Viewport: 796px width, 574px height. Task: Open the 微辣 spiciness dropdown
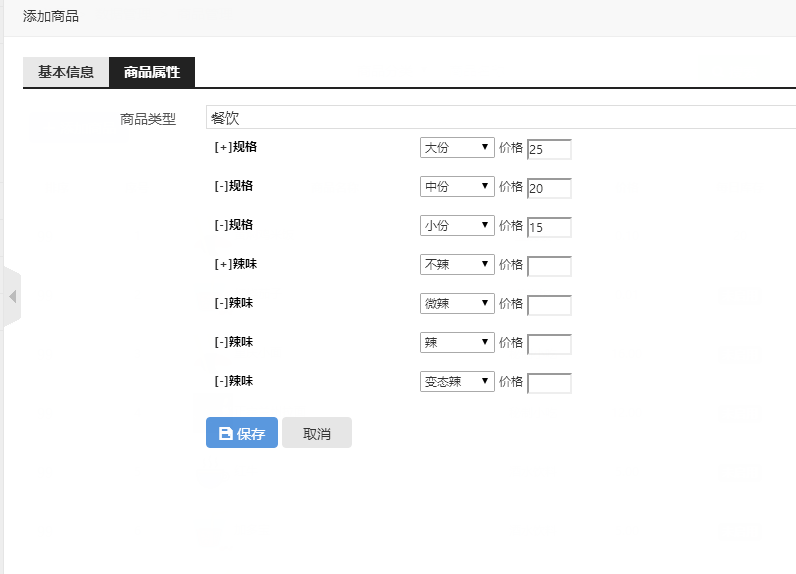click(457, 303)
